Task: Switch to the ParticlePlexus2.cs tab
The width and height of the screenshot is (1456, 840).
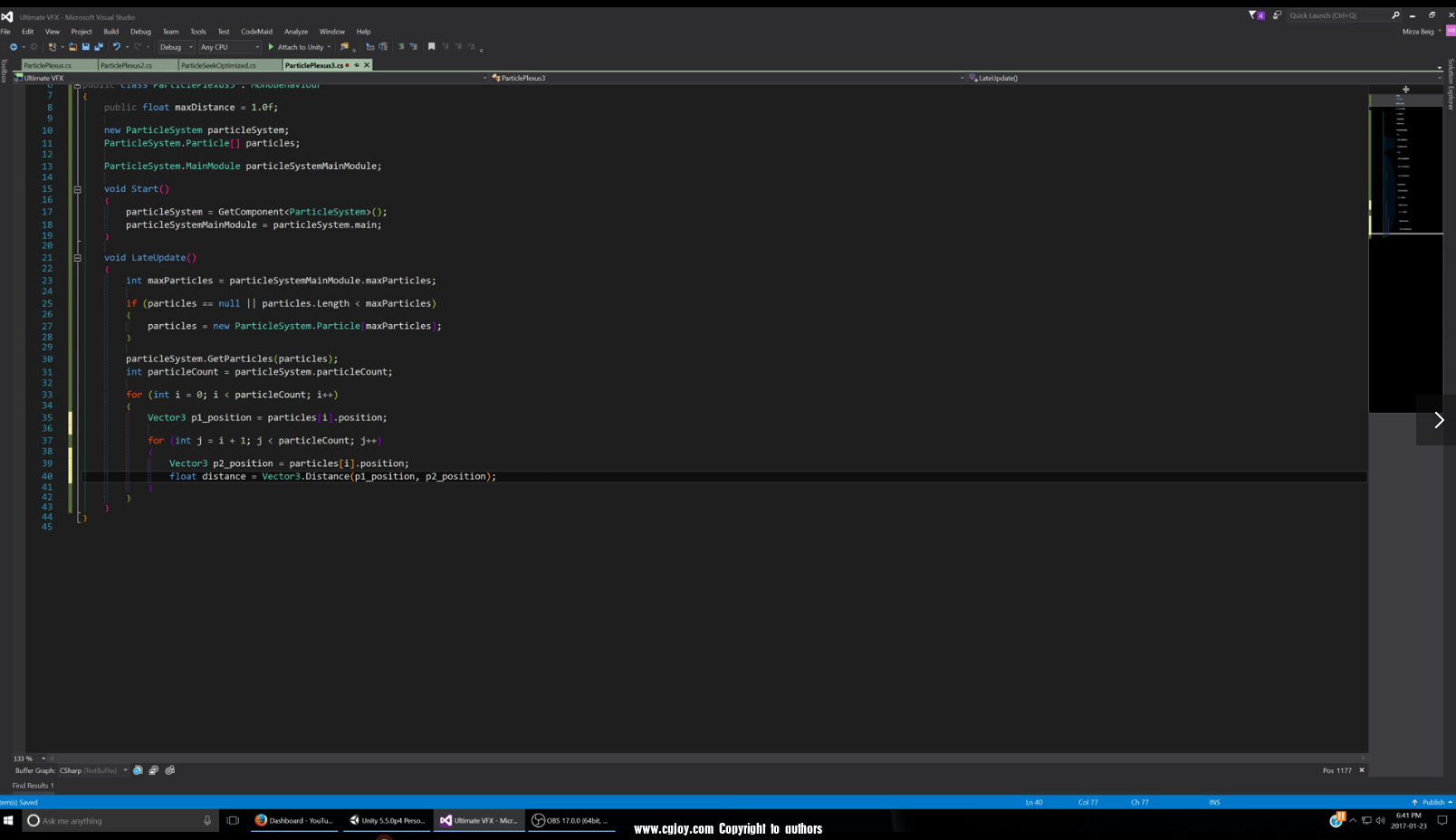Action: 138,65
